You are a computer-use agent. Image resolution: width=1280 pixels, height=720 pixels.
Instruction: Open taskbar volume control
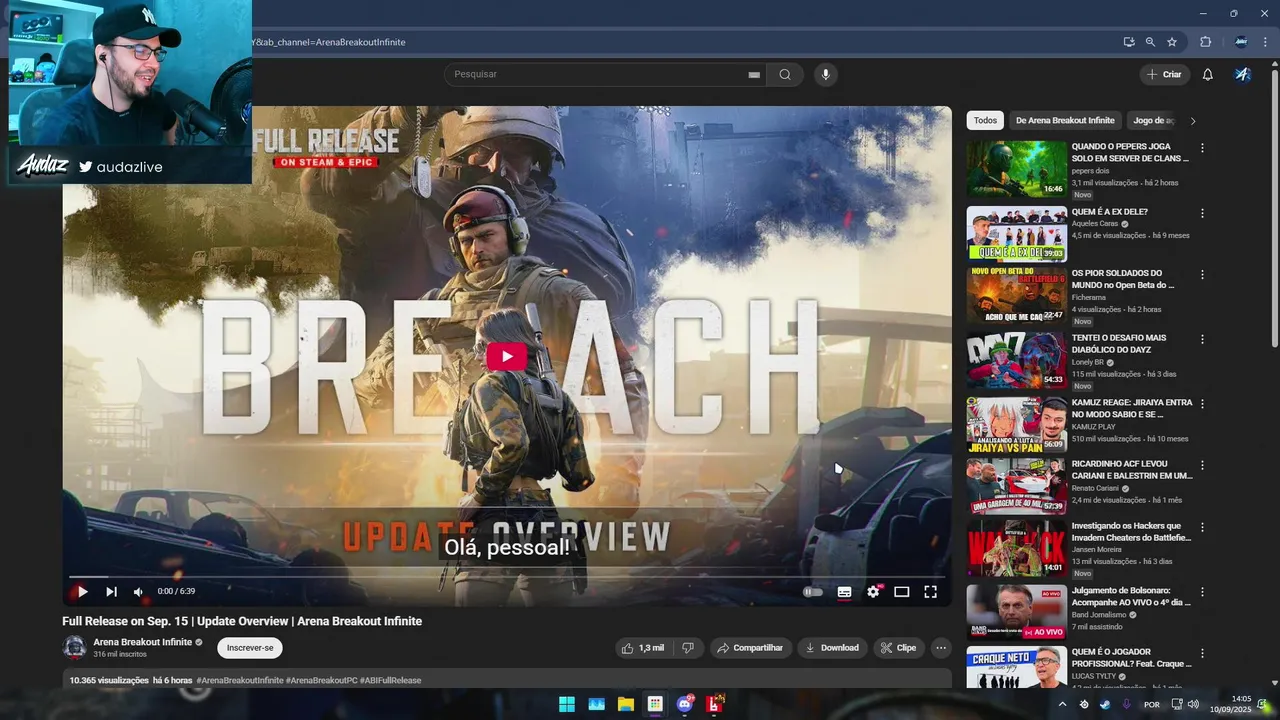tap(1193, 704)
